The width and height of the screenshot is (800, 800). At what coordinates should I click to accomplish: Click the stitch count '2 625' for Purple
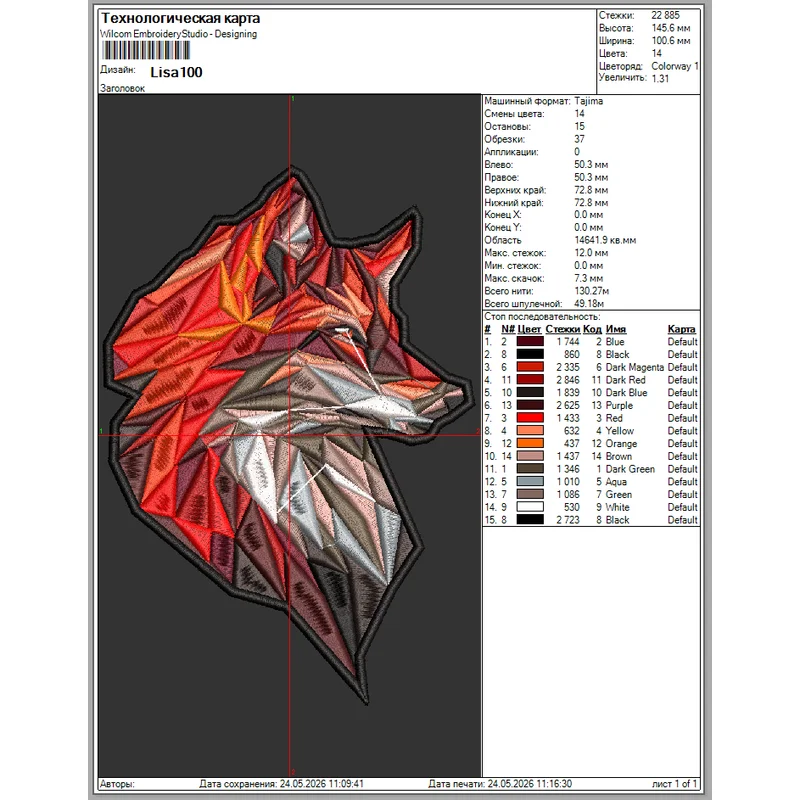tap(568, 405)
